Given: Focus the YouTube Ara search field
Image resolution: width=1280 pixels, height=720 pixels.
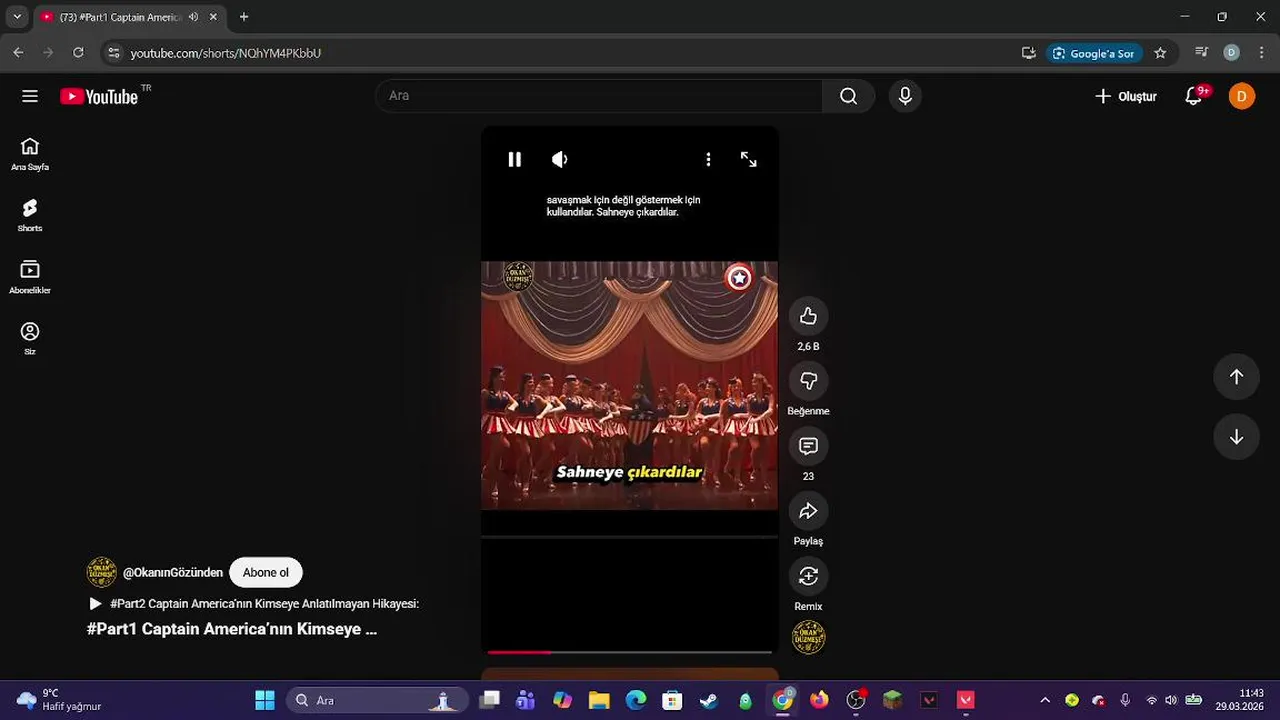Looking at the screenshot, I should click(x=599, y=96).
